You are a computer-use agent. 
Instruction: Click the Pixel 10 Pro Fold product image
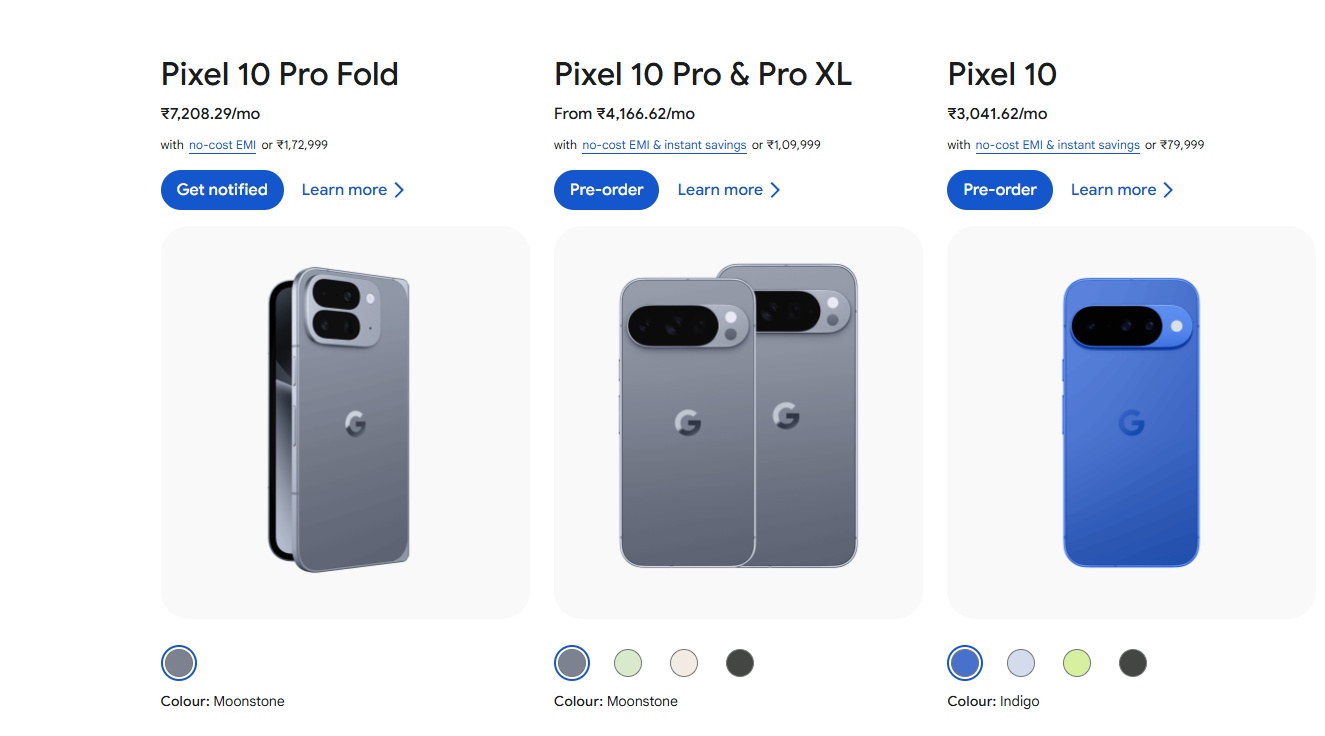[x=344, y=420]
